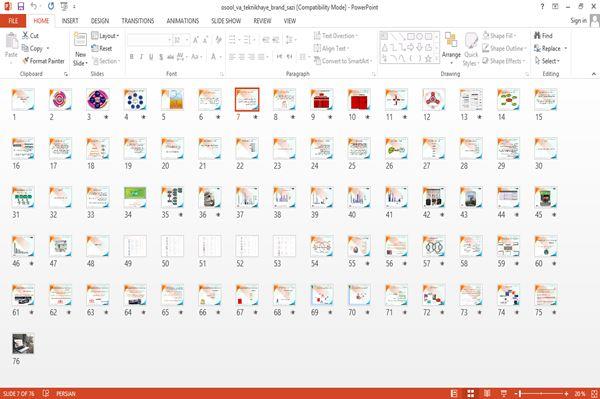Clear all text formatting
The height and width of the screenshot is (399, 600).
(x=218, y=40)
